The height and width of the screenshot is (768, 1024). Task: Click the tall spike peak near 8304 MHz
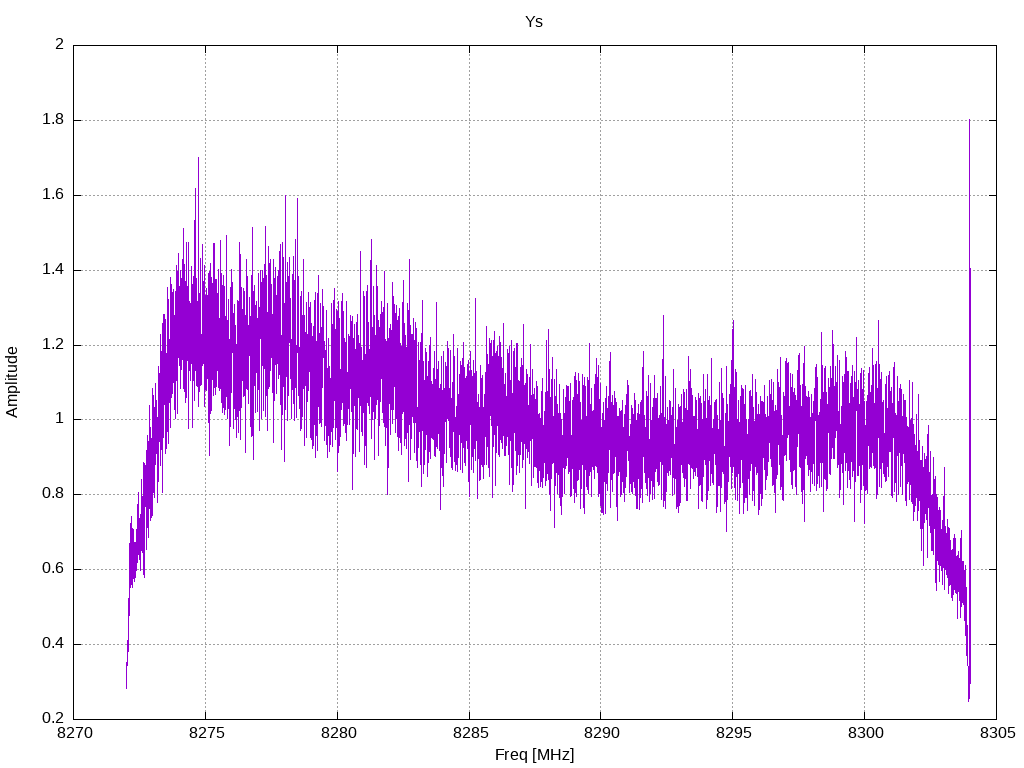[x=969, y=121]
